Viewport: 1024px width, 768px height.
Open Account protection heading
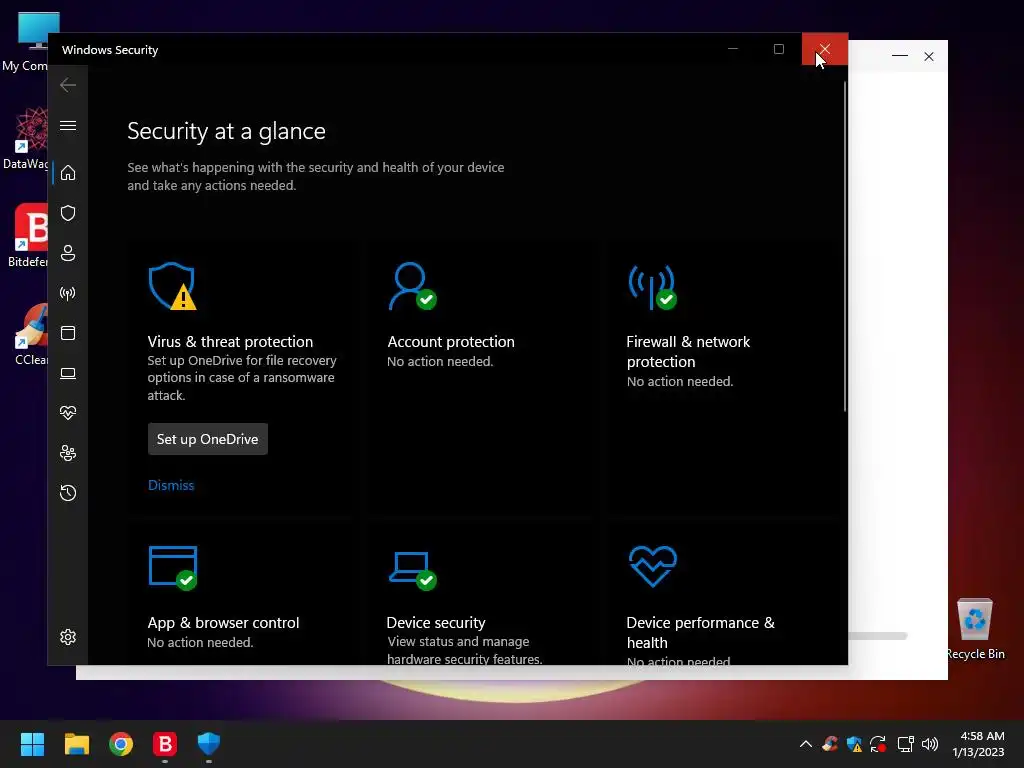[x=451, y=342]
